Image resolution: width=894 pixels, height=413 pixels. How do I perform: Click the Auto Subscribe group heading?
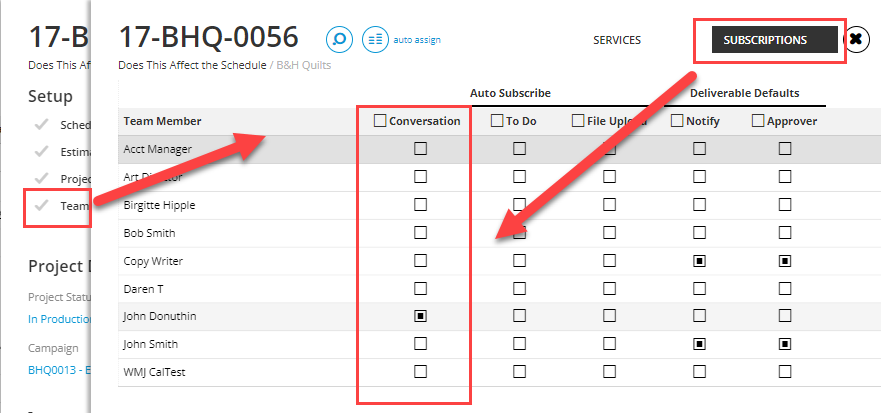tap(510, 93)
